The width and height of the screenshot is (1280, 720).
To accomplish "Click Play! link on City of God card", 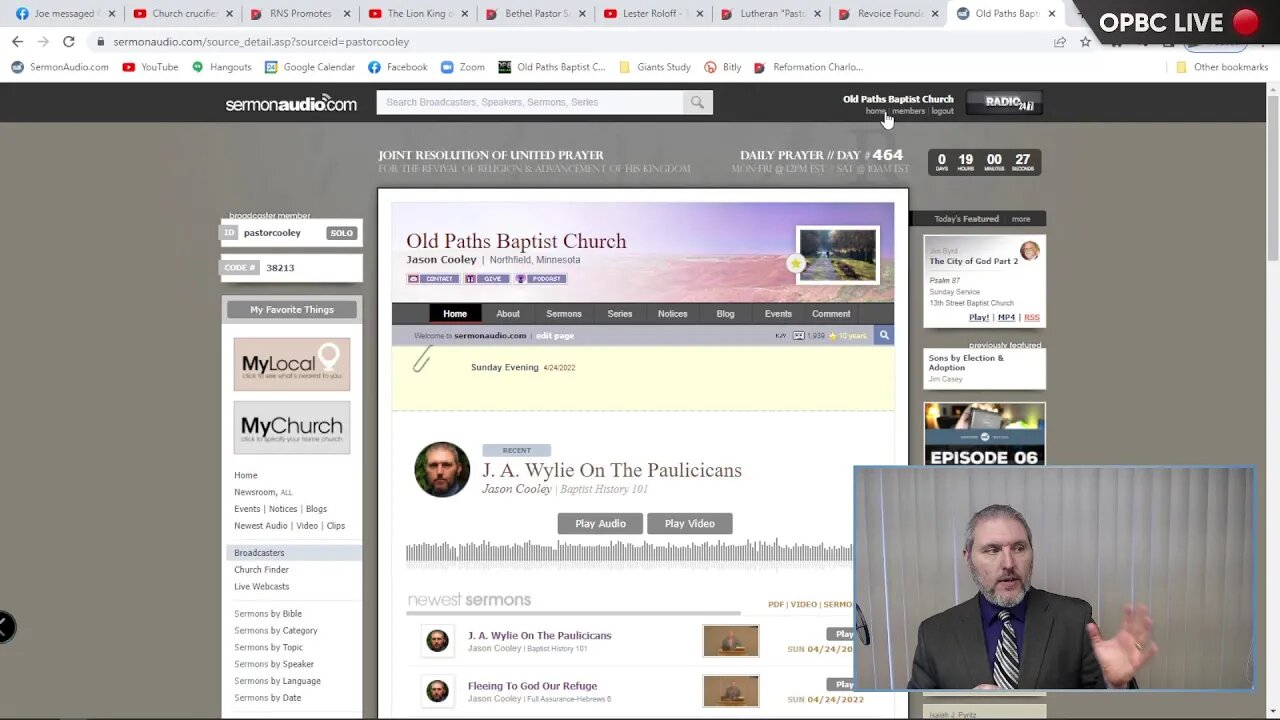I will (x=979, y=318).
